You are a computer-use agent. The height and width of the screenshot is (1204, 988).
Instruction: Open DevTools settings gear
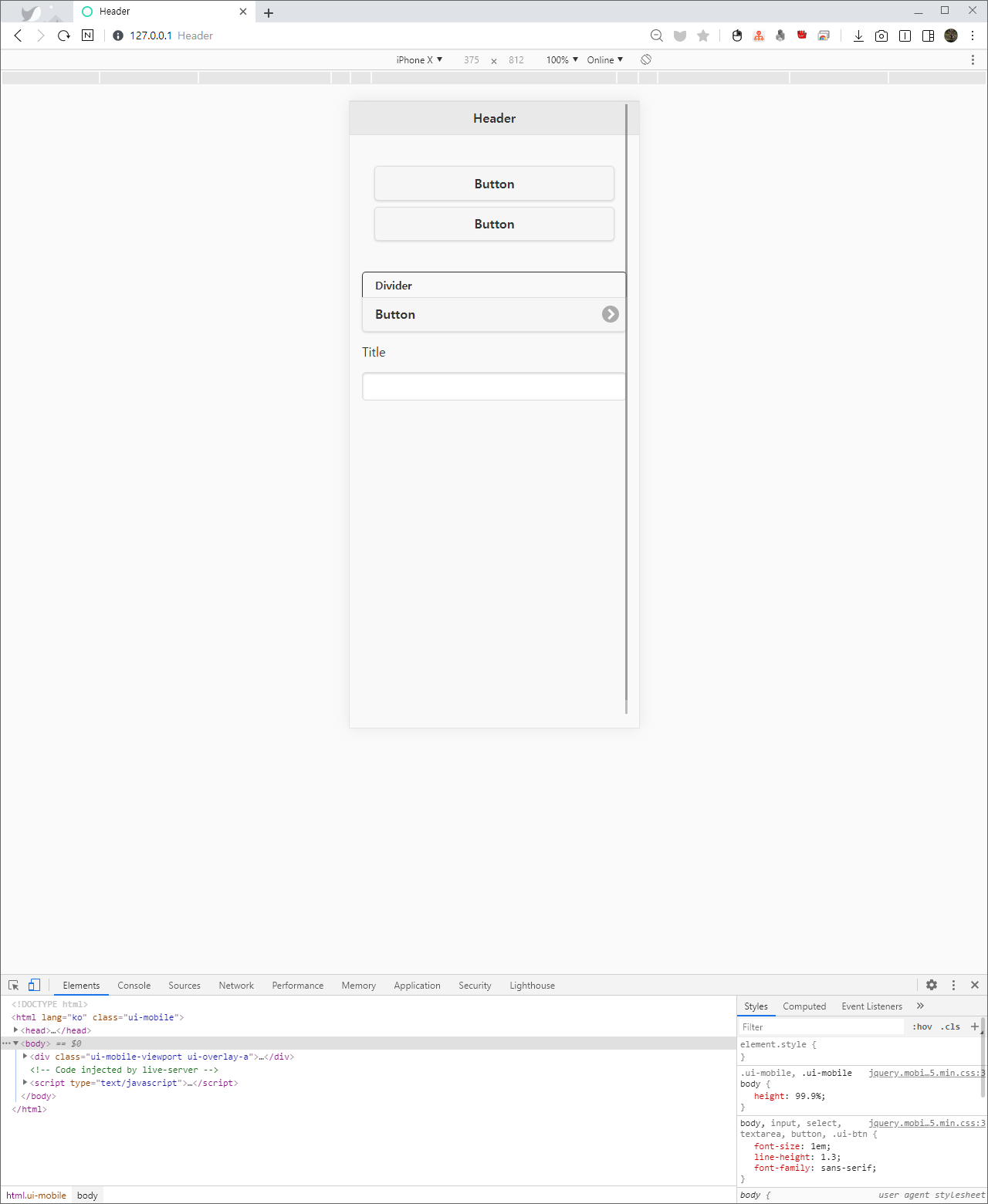(932, 985)
